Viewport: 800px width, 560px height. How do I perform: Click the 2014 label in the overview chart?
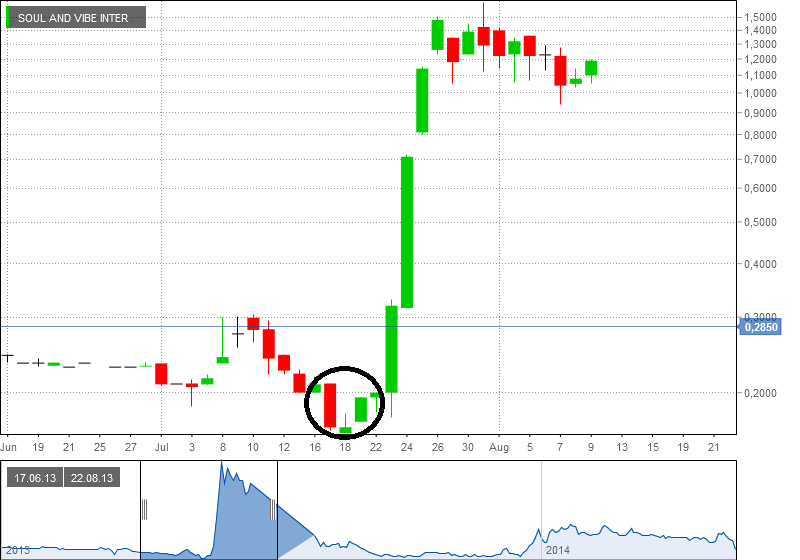click(x=557, y=550)
